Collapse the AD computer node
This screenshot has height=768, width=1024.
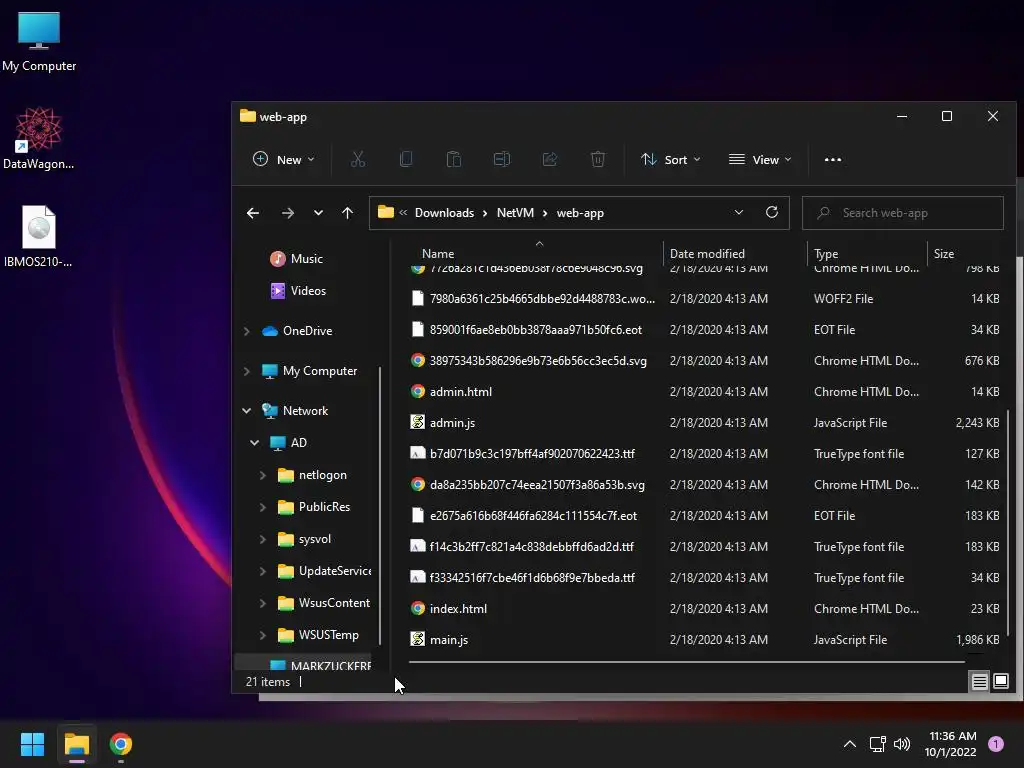coord(255,443)
